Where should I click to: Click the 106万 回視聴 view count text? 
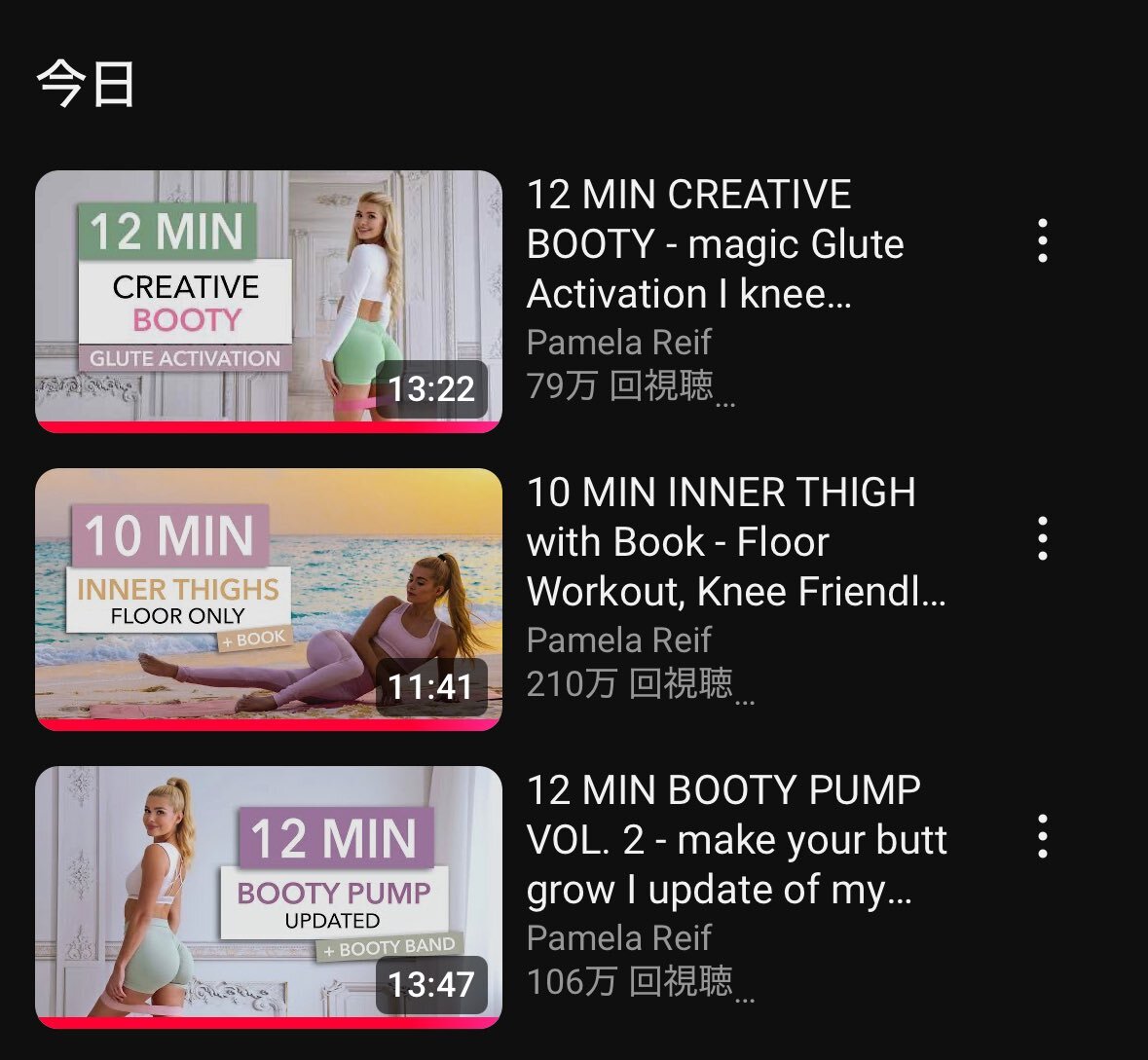(x=630, y=982)
